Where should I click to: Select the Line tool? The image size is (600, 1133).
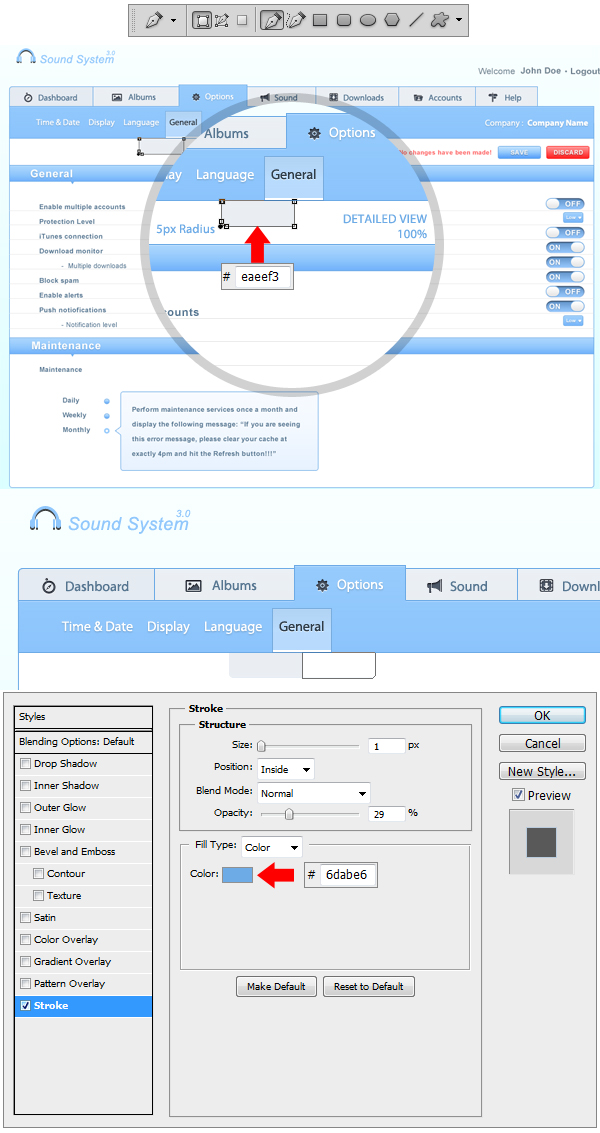coord(416,20)
